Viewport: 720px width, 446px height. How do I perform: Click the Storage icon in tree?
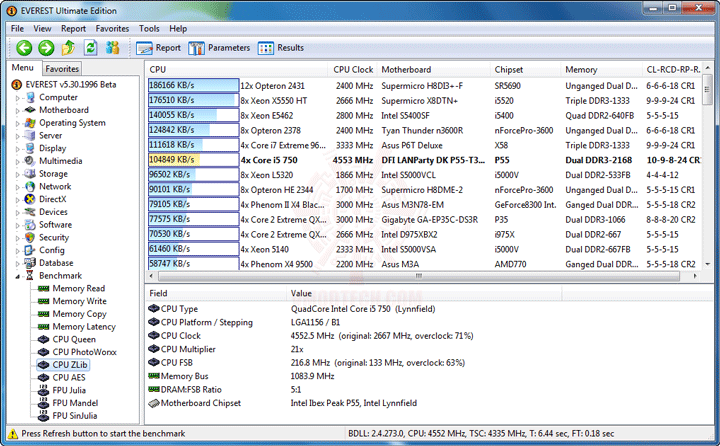[30, 174]
